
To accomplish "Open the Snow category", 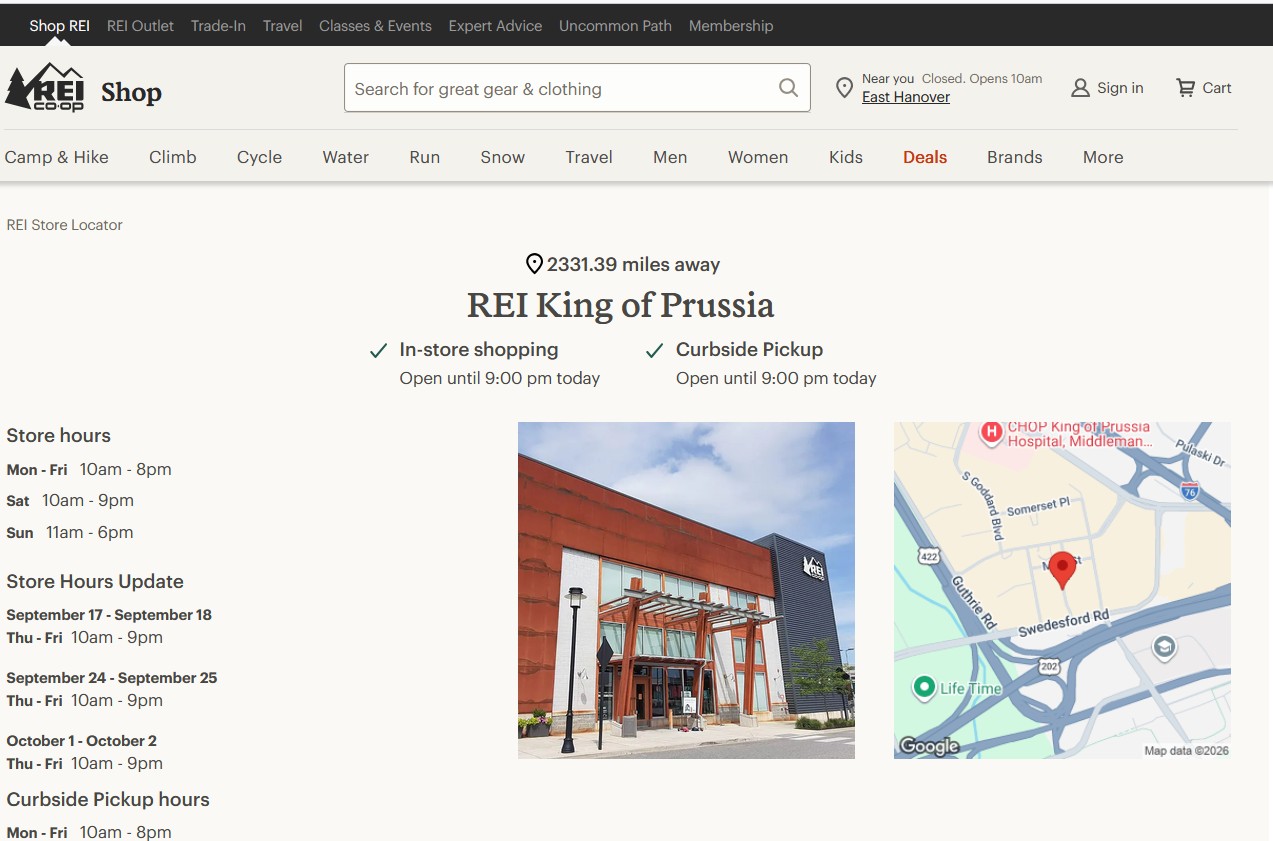I will [503, 157].
